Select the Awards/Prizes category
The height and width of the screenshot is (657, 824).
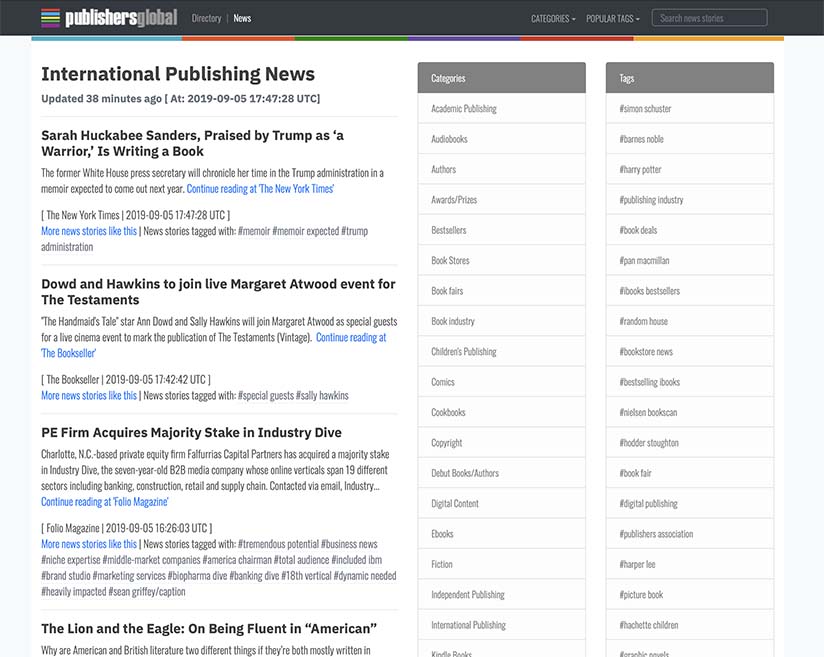501,200
